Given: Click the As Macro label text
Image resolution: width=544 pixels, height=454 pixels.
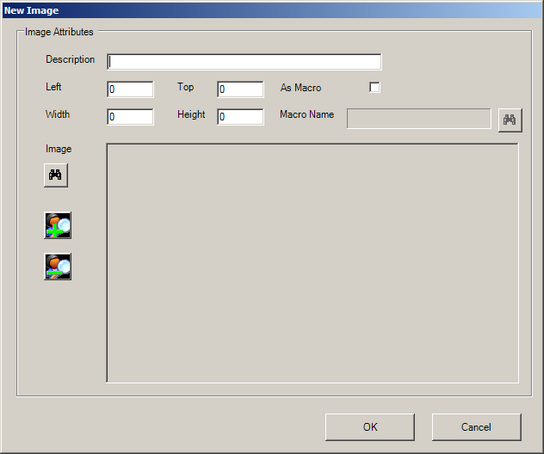Looking at the screenshot, I should coord(300,88).
